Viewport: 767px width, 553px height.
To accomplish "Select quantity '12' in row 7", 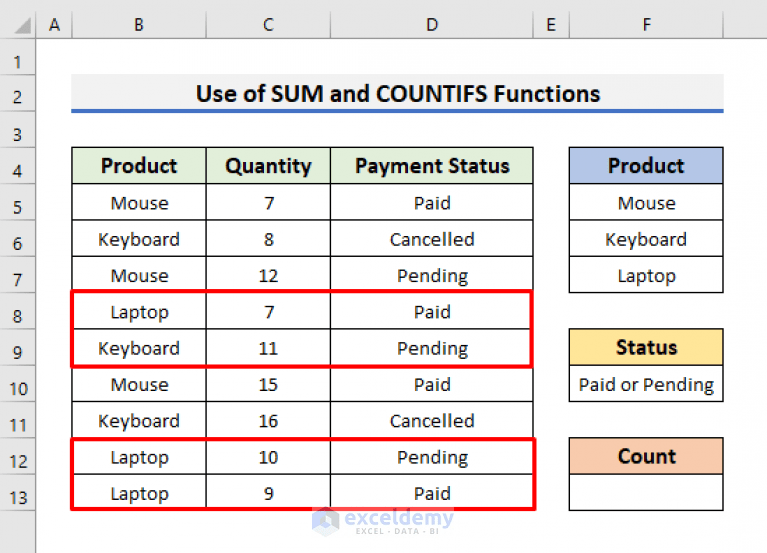I will pyautogui.click(x=268, y=275).
